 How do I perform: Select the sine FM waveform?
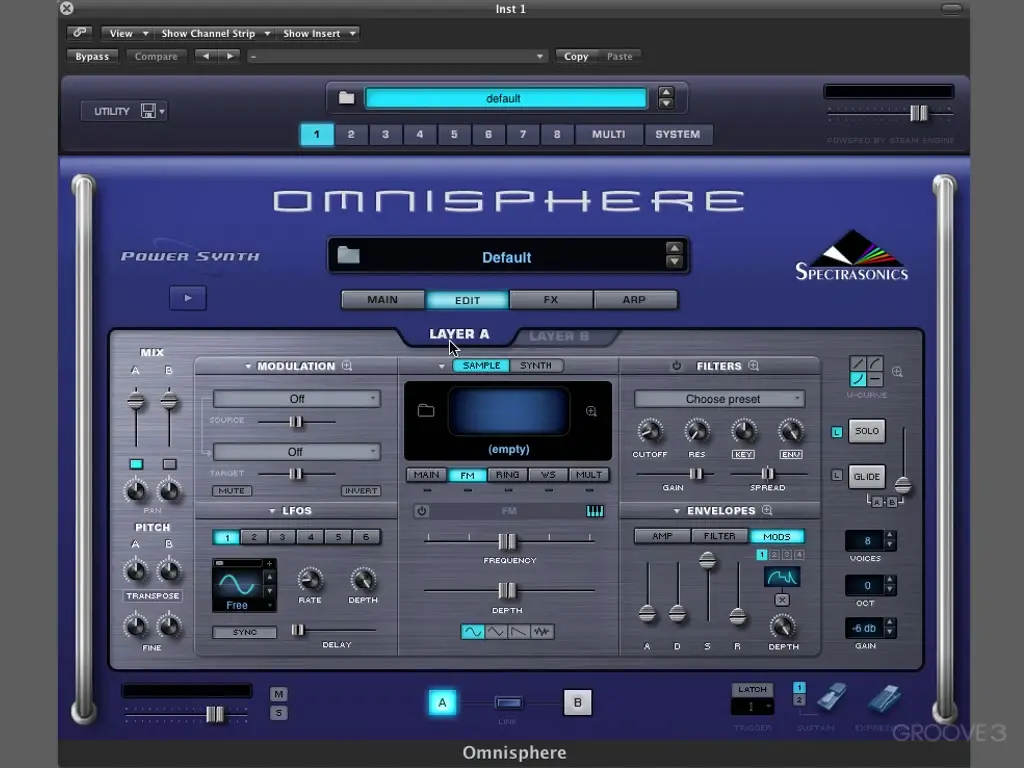(x=472, y=632)
